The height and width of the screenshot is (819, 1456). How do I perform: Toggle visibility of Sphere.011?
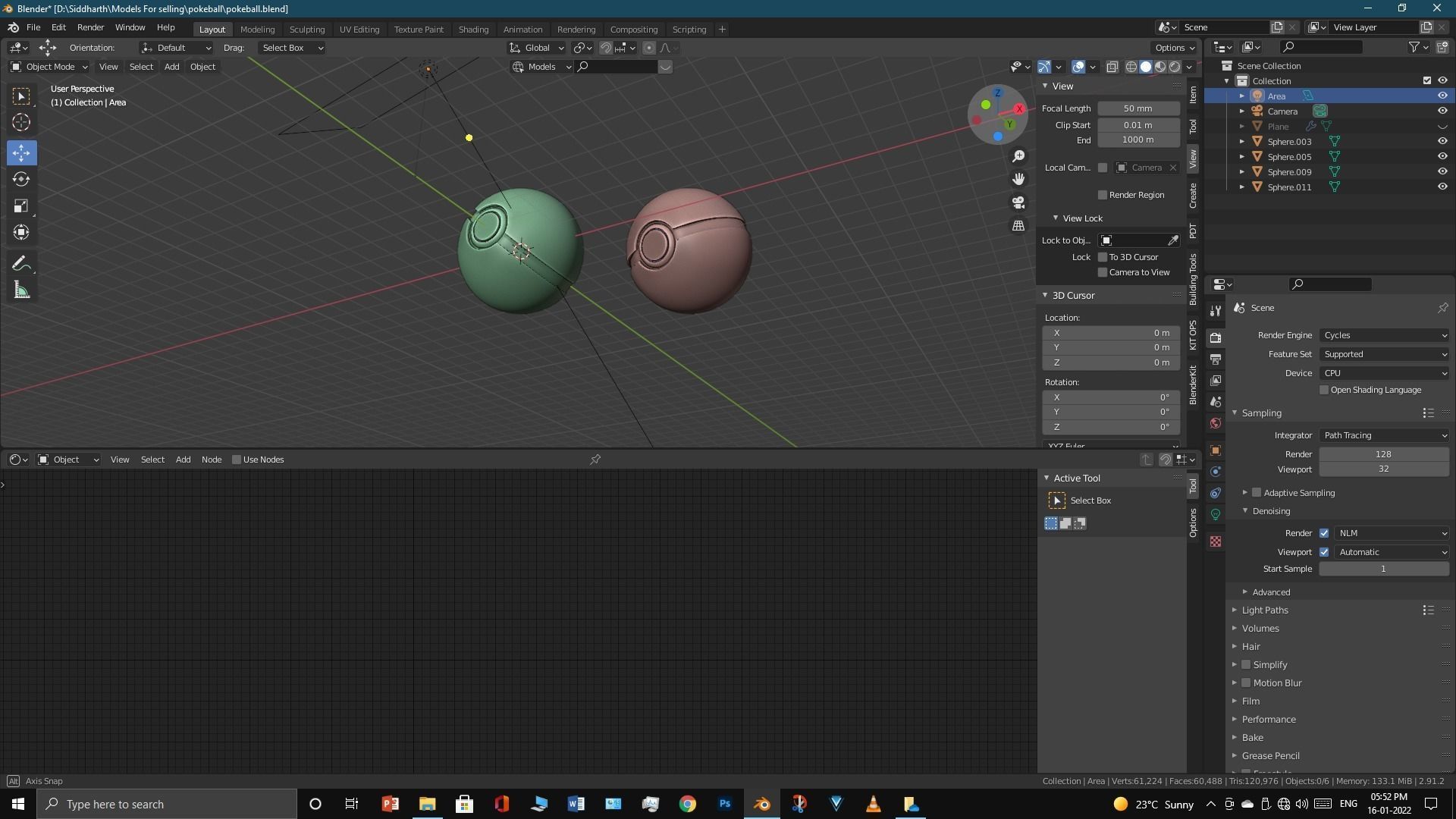coord(1442,187)
